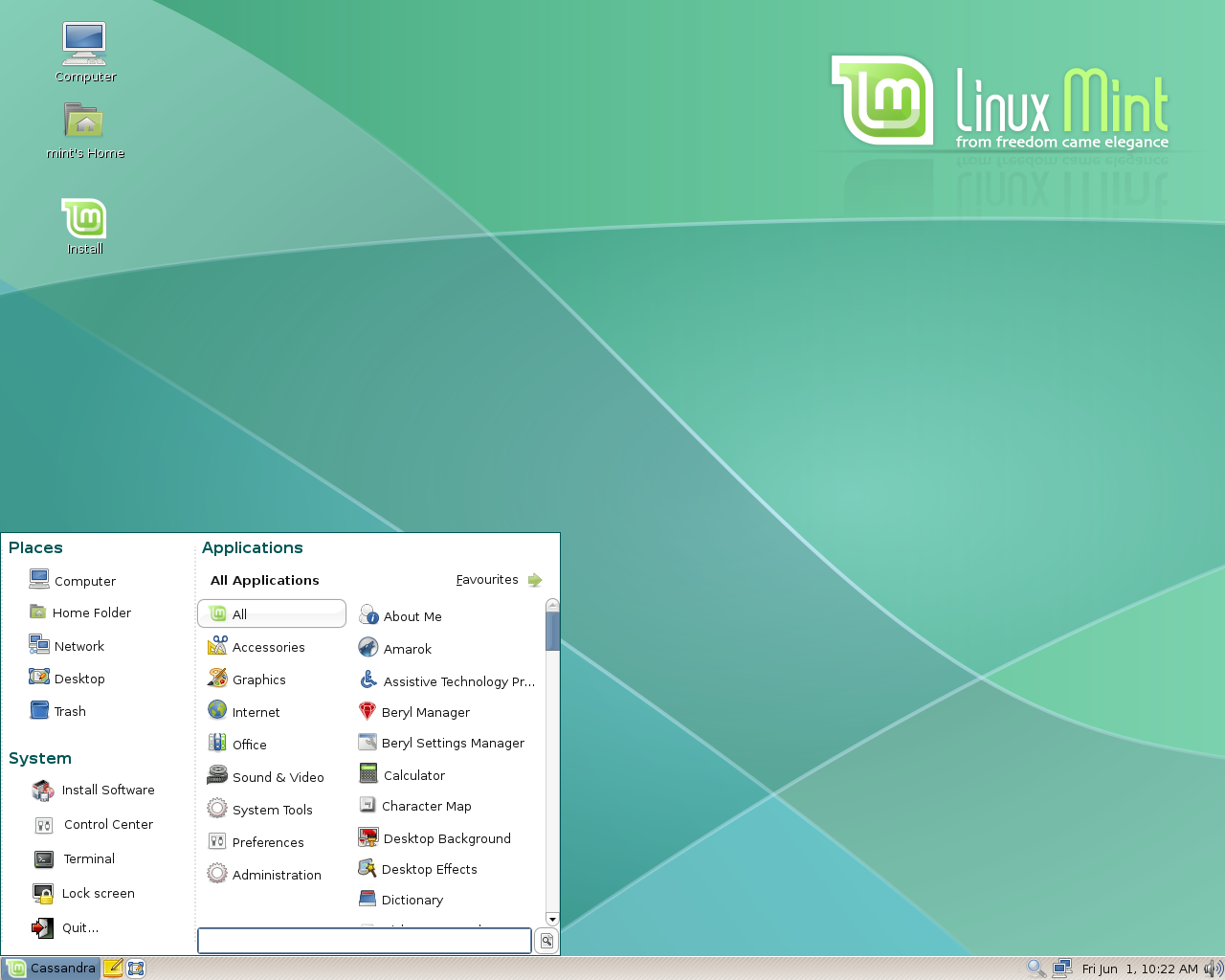1225x980 pixels.
Task: Launch Install Software from System
Action: (x=93, y=790)
